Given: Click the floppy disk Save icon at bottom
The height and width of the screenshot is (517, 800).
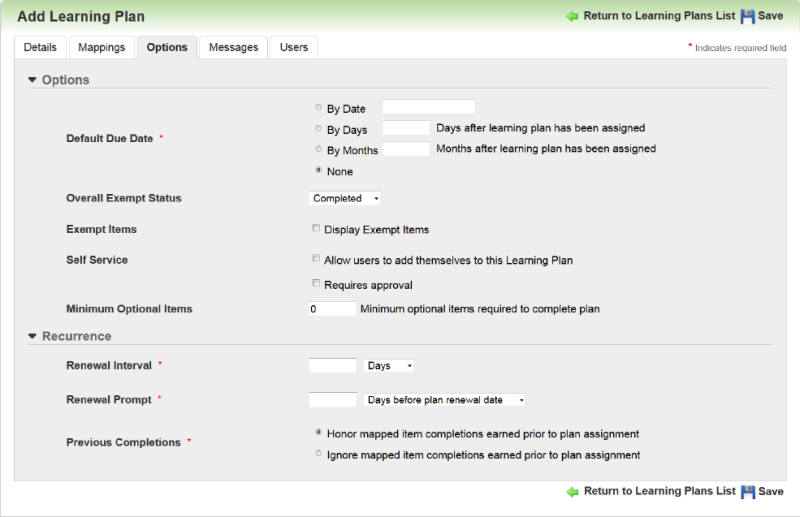Looking at the screenshot, I should coord(748,491).
